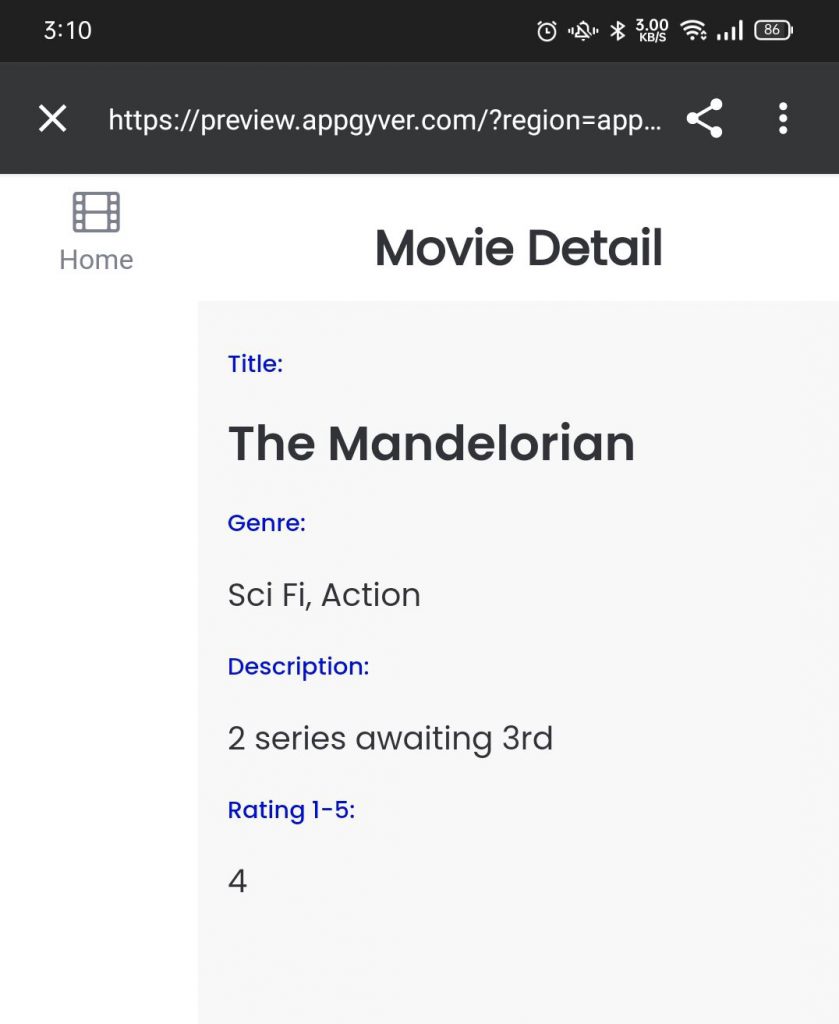The height and width of the screenshot is (1024, 839).
Task: Tap the 3:10 clock time
Action: [x=67, y=31]
